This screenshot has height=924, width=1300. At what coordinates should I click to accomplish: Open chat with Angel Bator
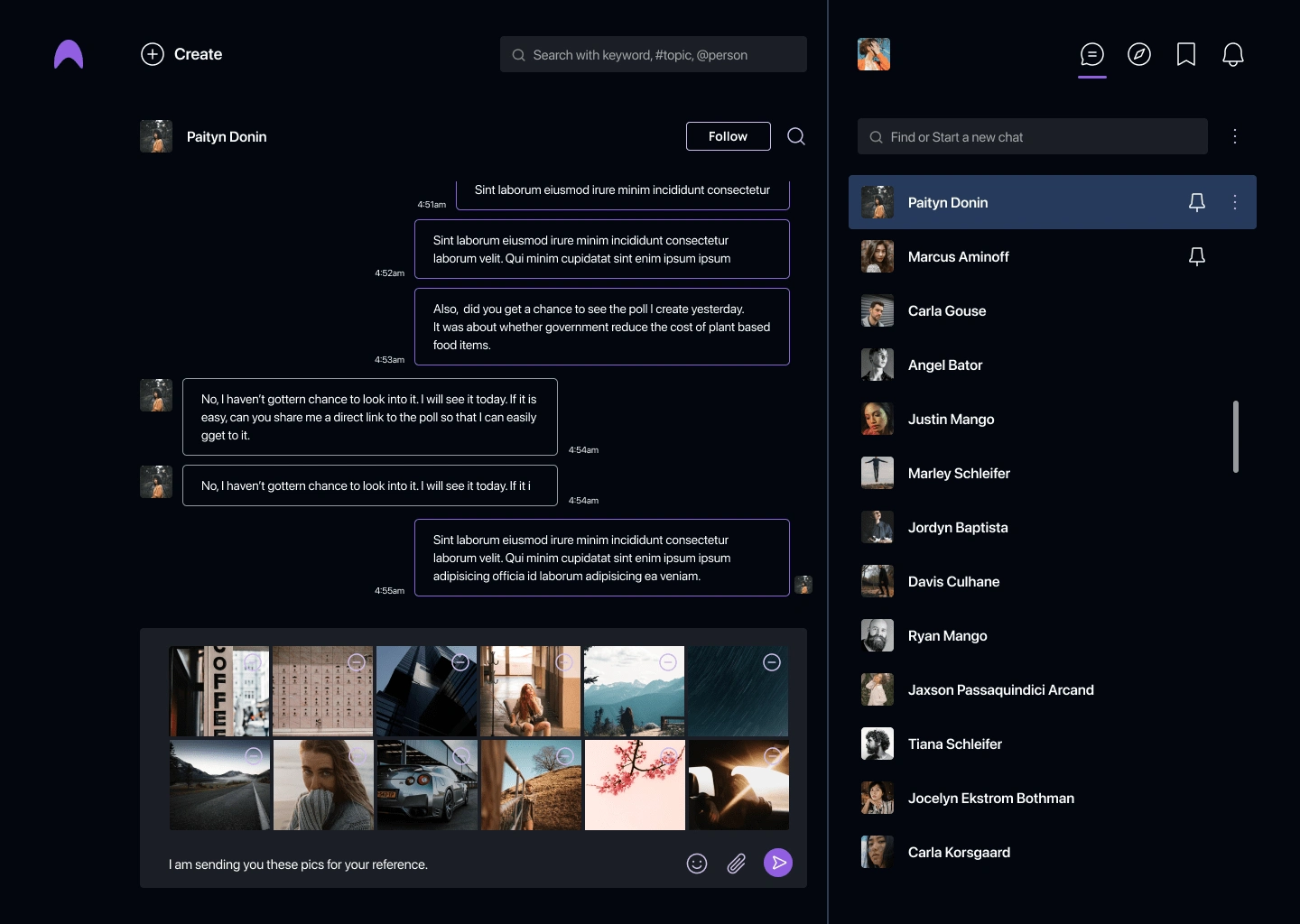coord(1053,365)
